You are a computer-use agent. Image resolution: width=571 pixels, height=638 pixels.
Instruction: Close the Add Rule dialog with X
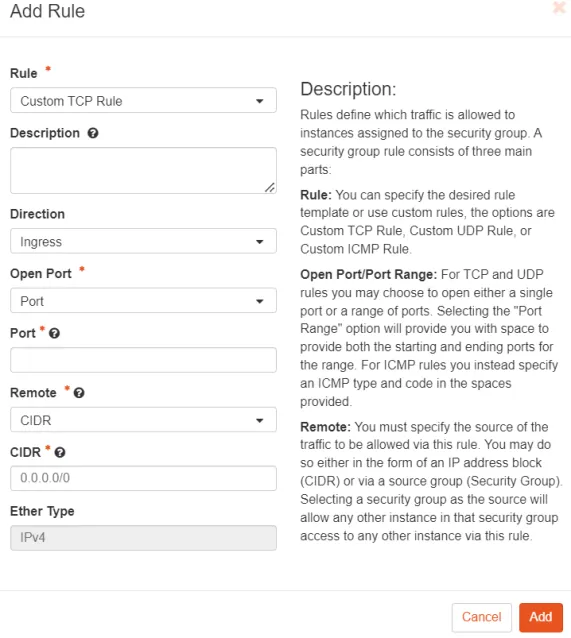coord(559,7)
